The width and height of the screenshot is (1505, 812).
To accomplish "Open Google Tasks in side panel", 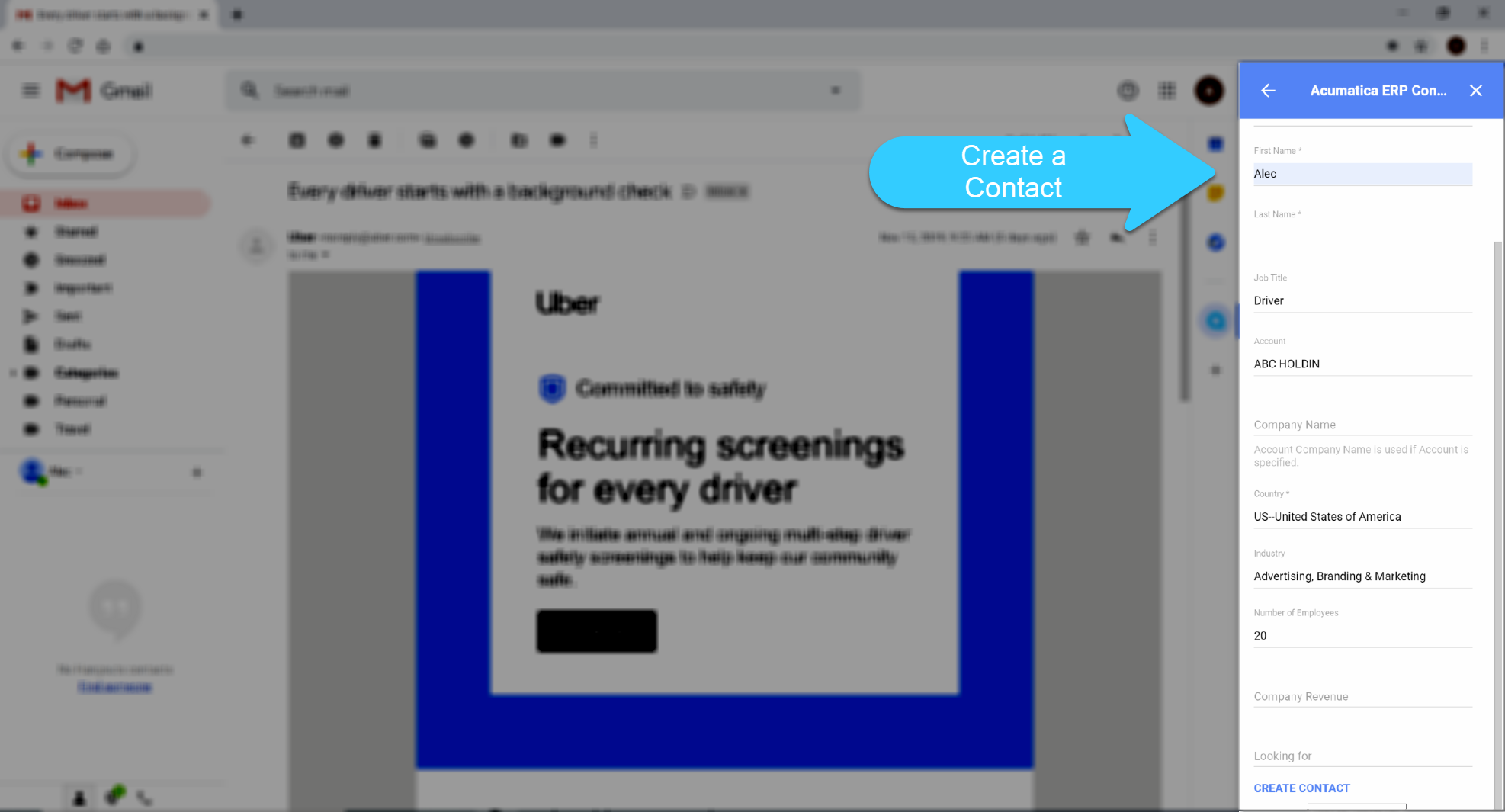I will [1216, 242].
